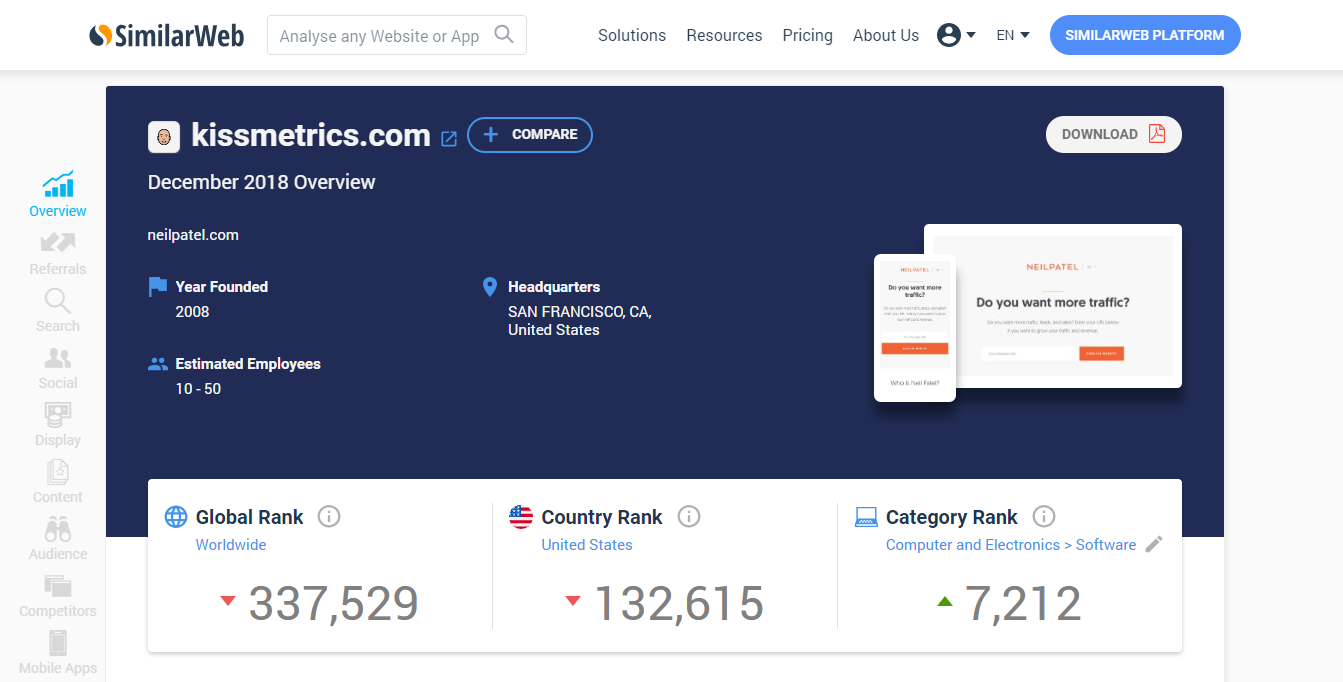The image size is (1343, 682).
Task: Click the Country Rank info icon
Action: 688,517
